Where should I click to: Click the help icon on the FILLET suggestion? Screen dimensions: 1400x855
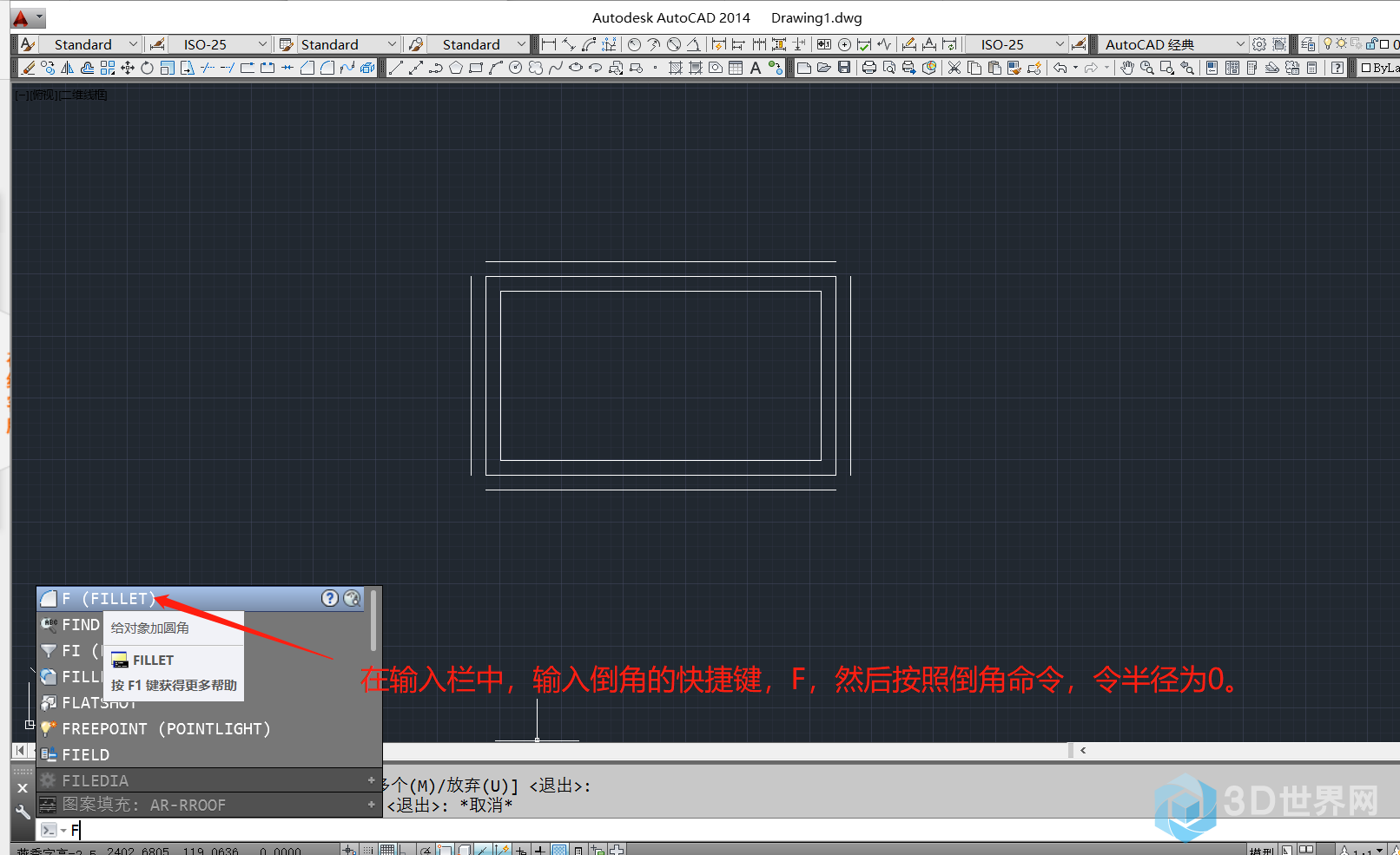tap(330, 598)
